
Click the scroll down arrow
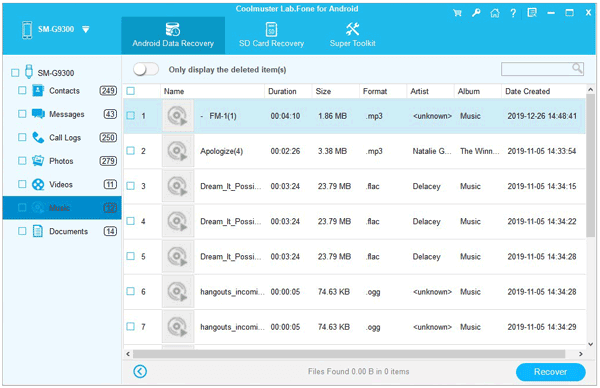(590, 344)
